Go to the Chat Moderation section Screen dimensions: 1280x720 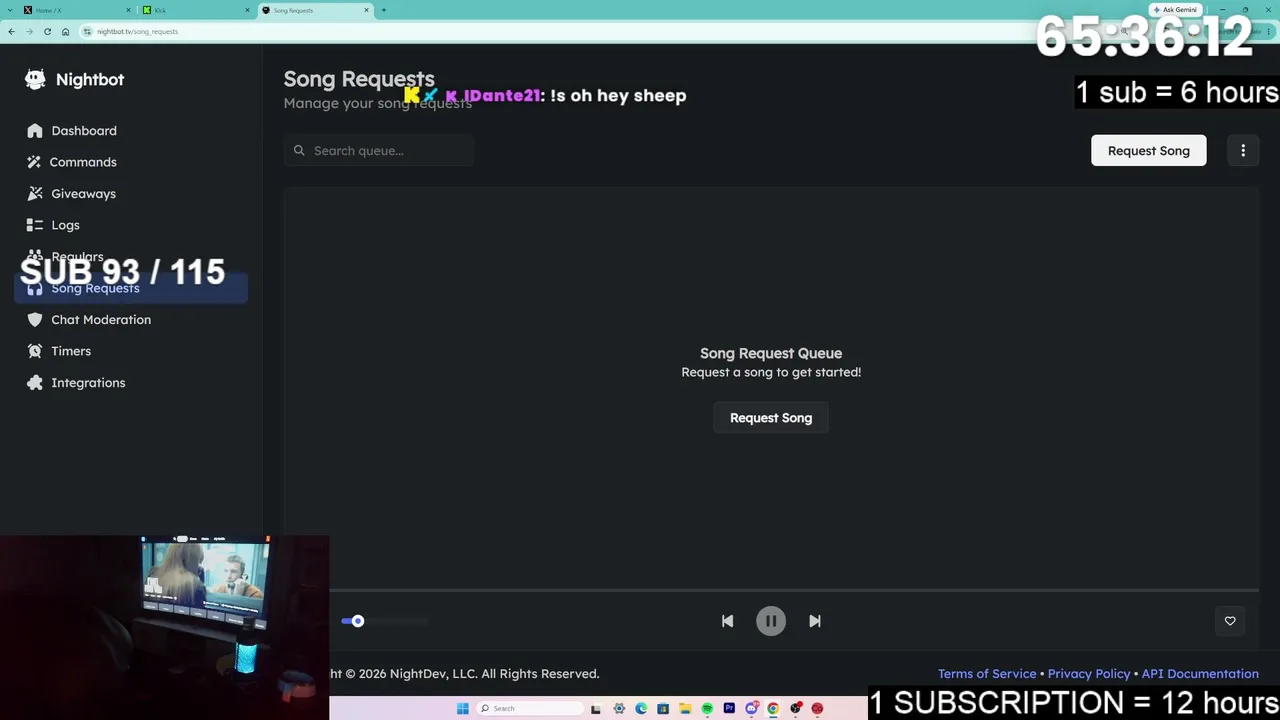coord(101,320)
